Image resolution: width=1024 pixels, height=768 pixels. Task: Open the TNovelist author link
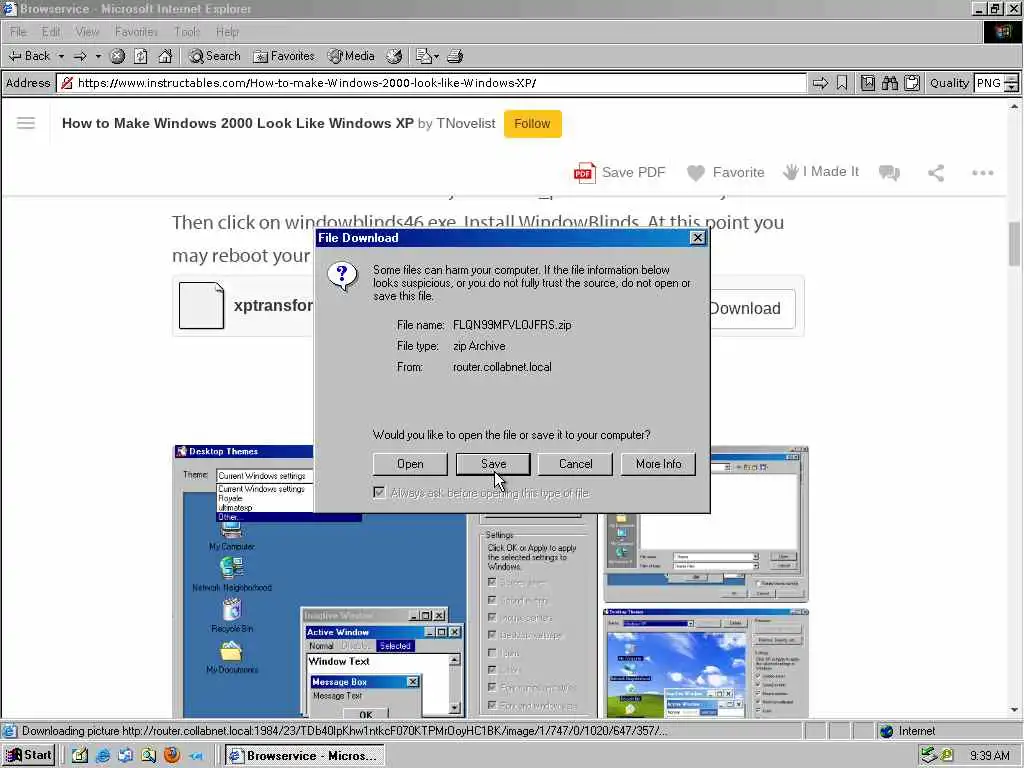[466, 123]
